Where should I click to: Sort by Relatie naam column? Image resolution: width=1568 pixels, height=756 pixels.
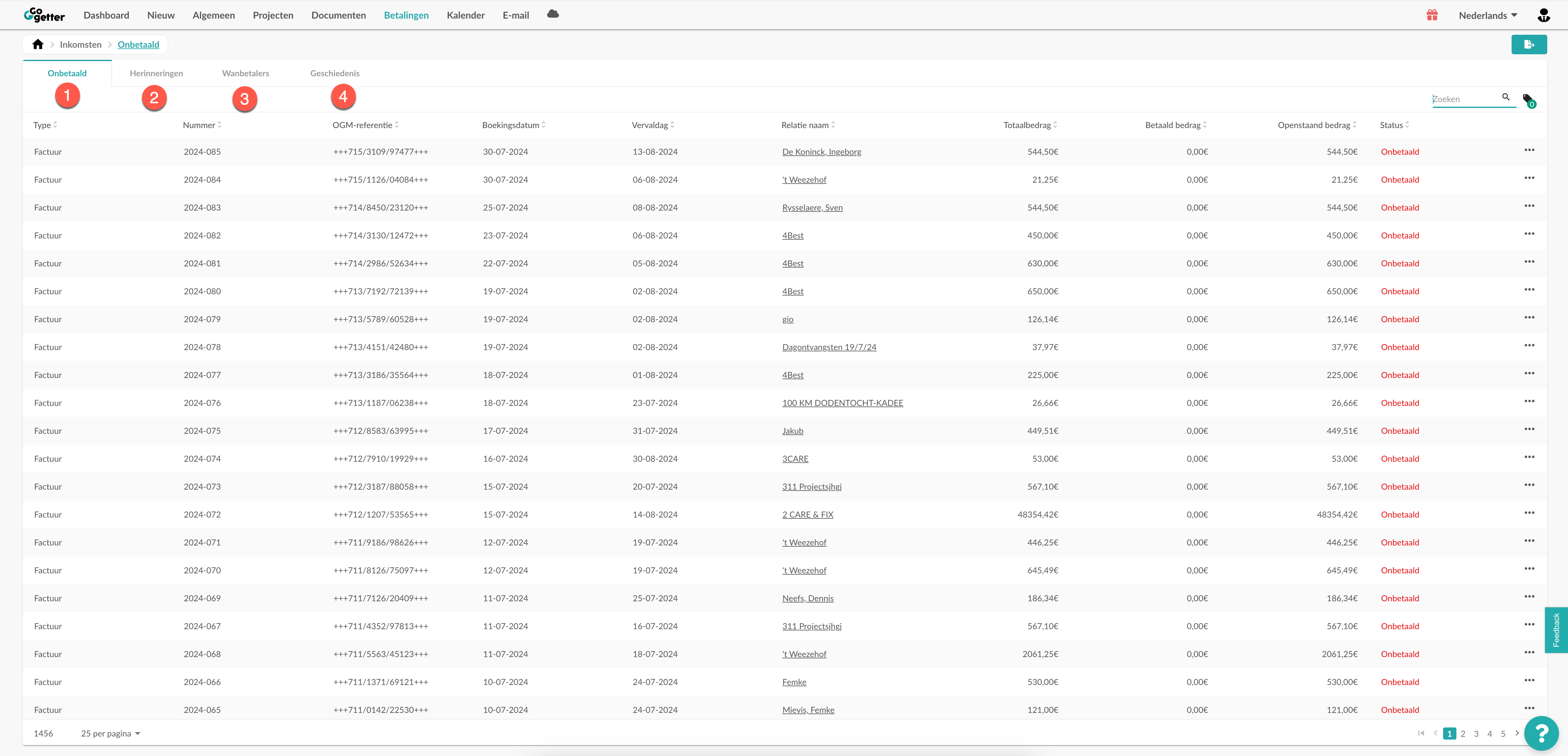click(x=808, y=125)
